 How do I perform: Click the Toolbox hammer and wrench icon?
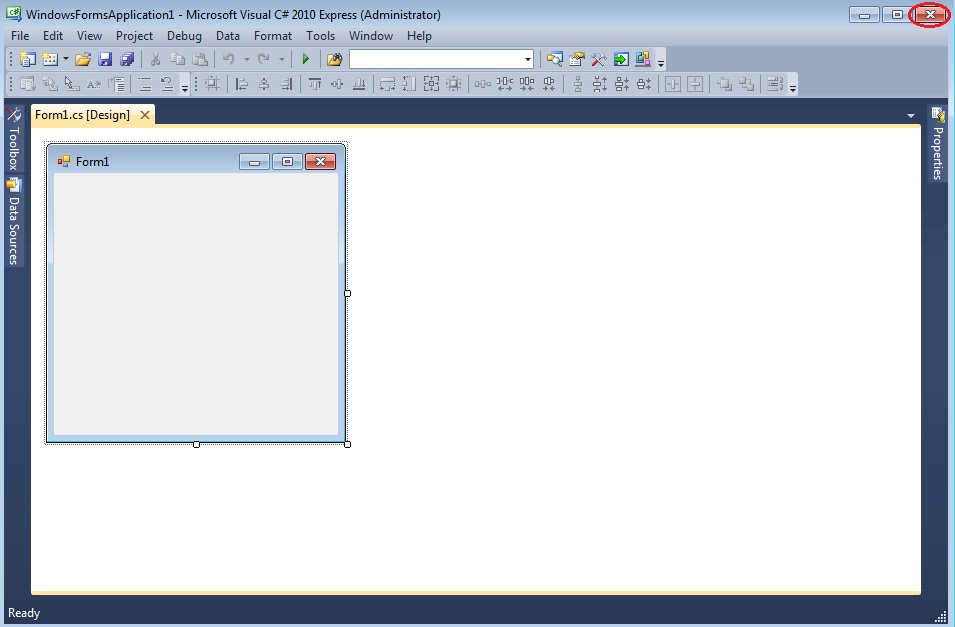tap(599, 59)
